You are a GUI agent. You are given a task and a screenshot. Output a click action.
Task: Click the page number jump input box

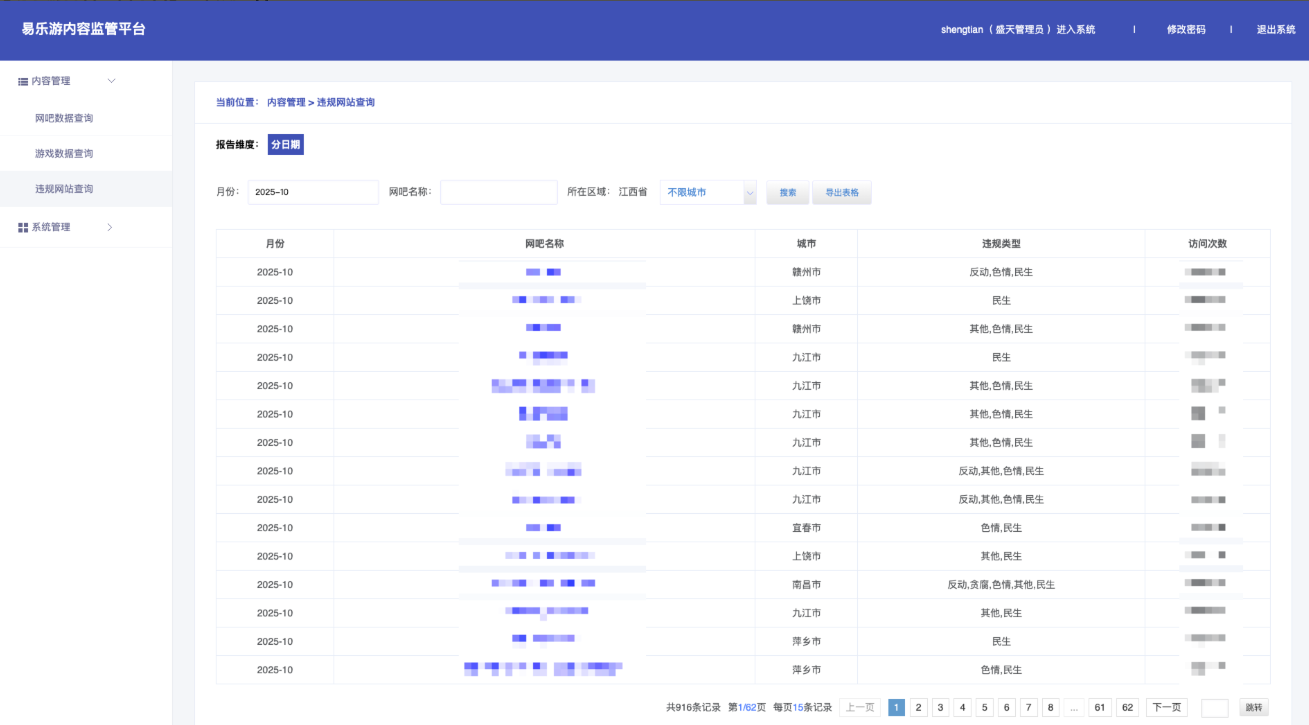(1214, 708)
